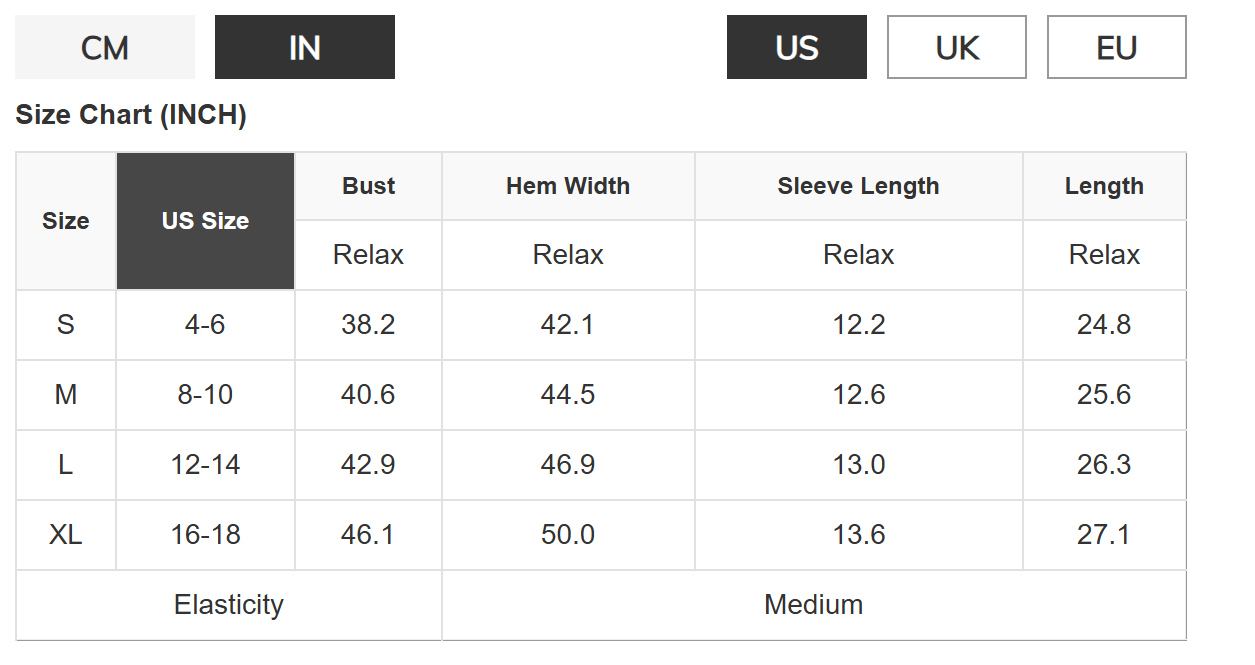Click the Sleeve Length column header
Screen dimensions: 1255x665
pyautogui.click(x=858, y=186)
